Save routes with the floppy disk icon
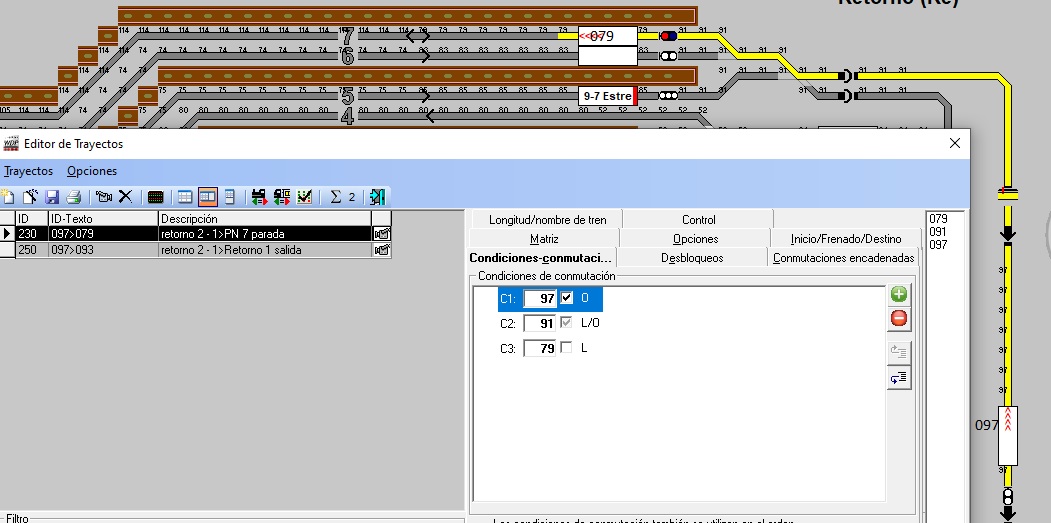The width and height of the screenshot is (1051, 523). [52, 196]
